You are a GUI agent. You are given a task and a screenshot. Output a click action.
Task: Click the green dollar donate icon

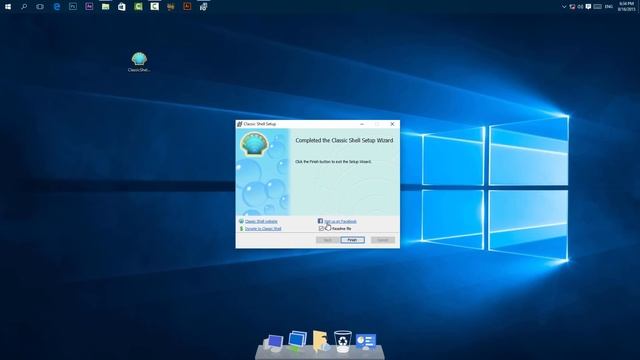coord(241,229)
